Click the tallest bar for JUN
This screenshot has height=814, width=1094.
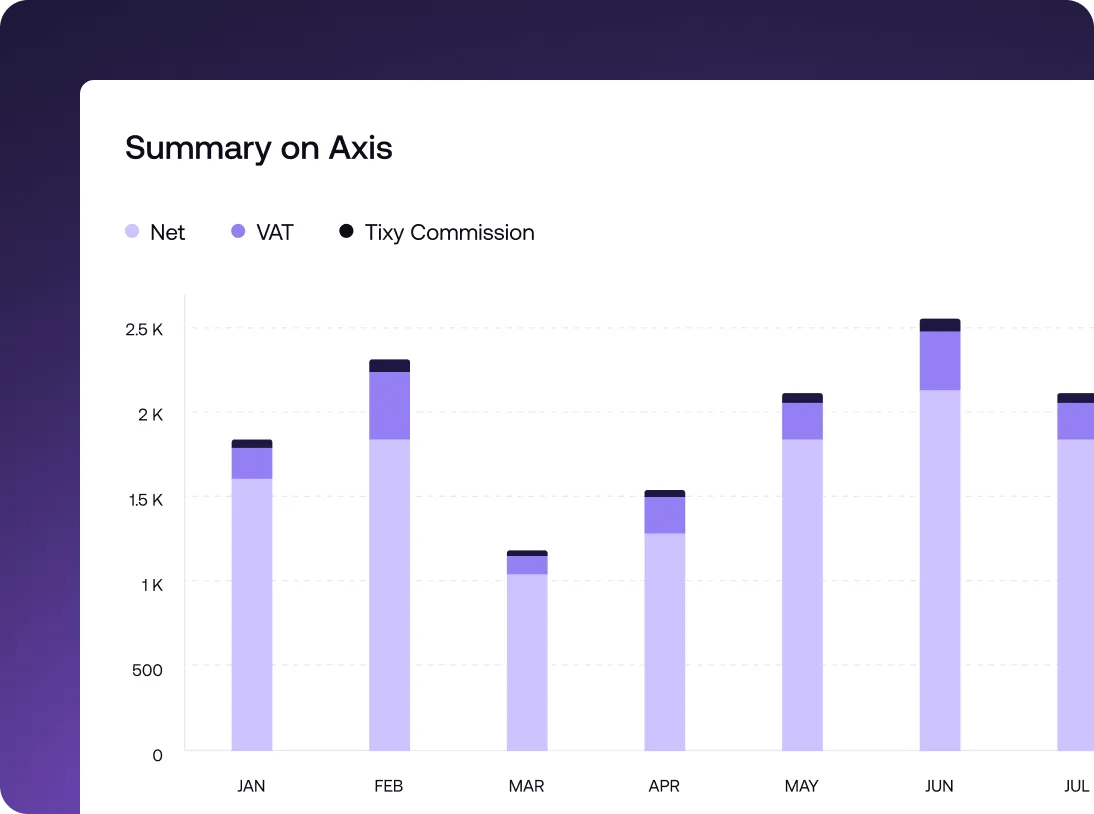939,550
